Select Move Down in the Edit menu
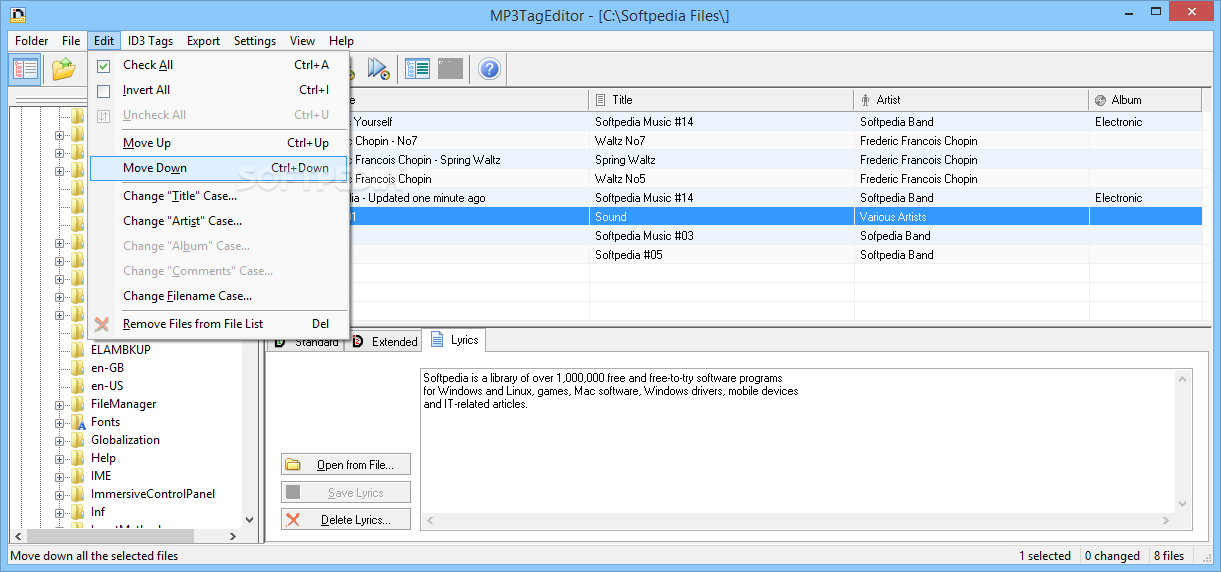1221x572 pixels. (x=218, y=168)
